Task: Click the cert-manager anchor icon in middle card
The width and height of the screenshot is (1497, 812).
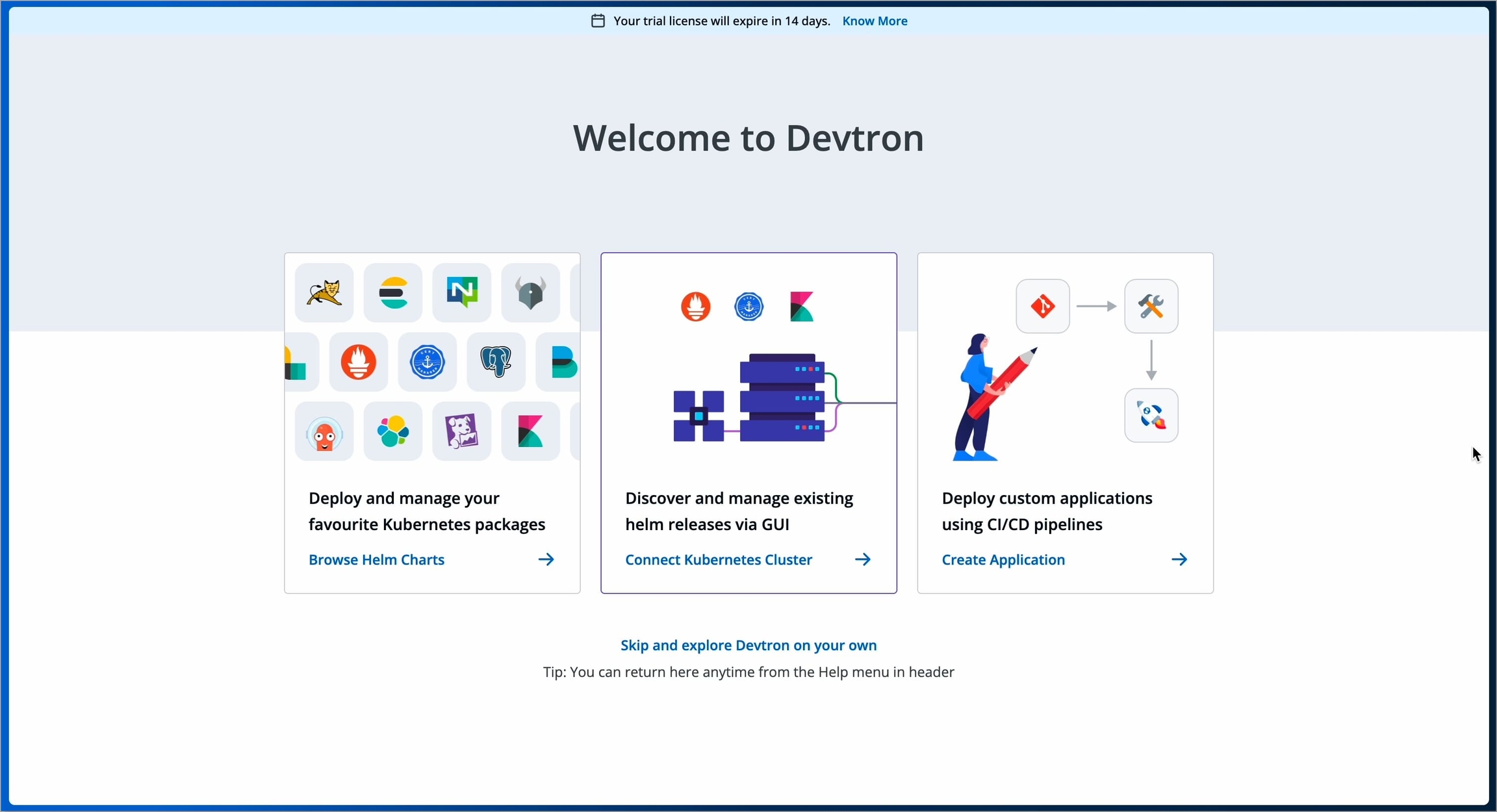Action: click(749, 307)
